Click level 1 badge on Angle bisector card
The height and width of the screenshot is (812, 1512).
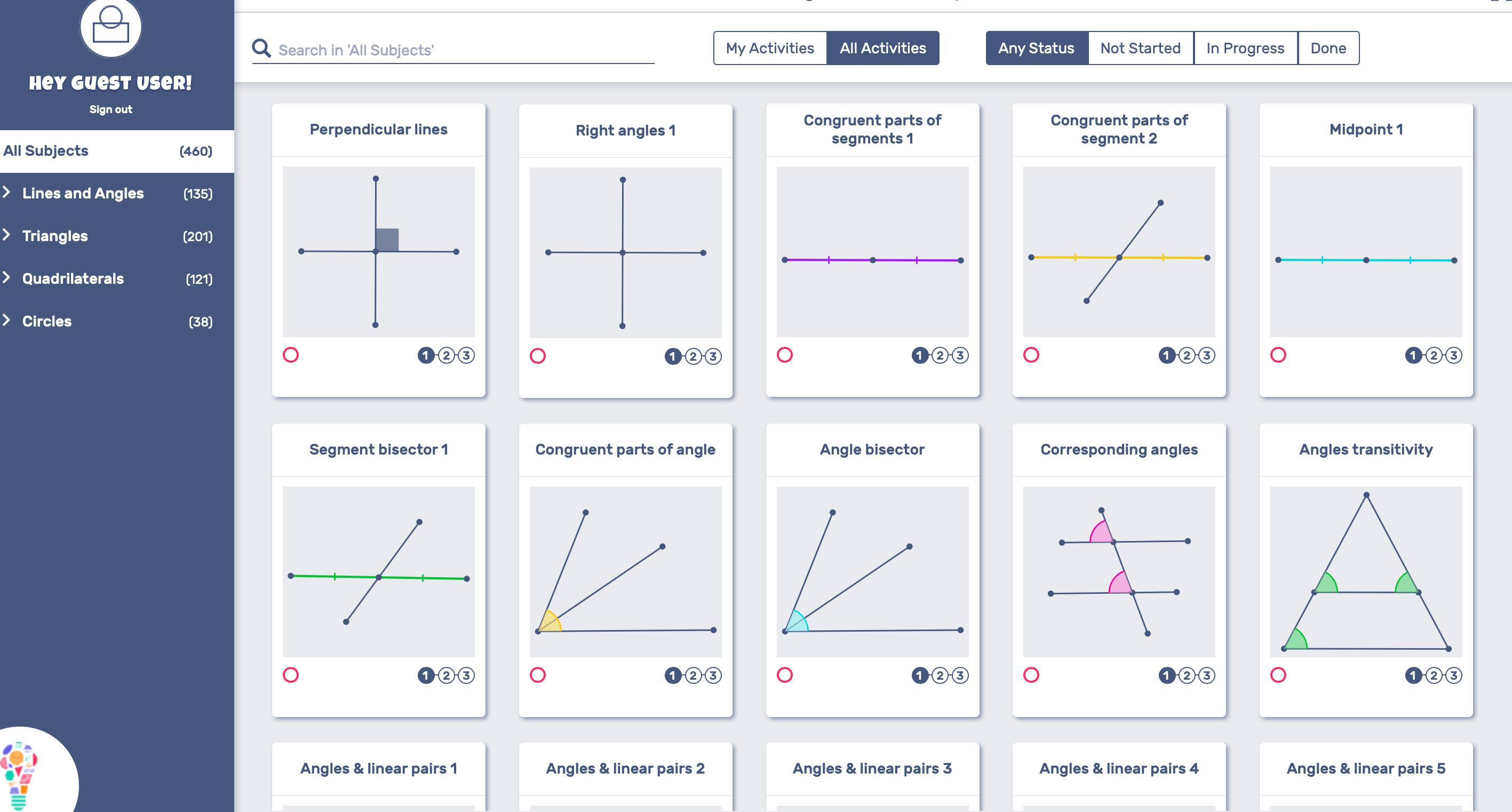point(919,675)
